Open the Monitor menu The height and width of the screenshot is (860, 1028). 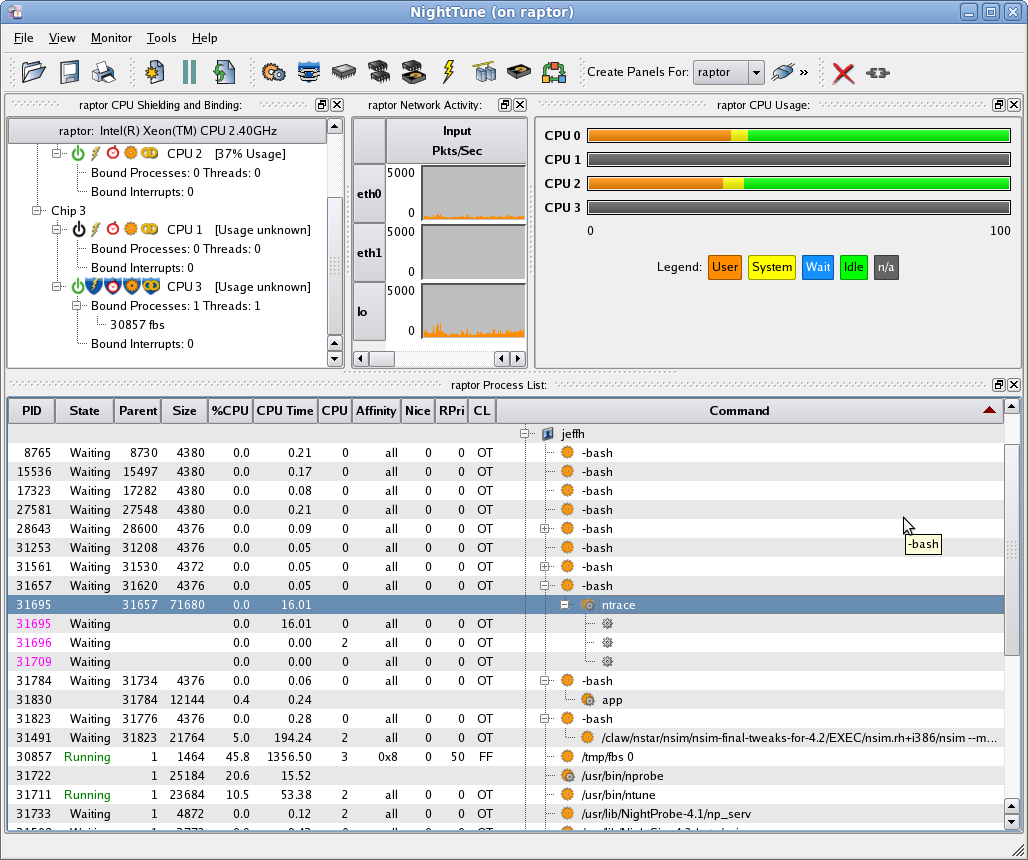pyautogui.click(x=111, y=38)
